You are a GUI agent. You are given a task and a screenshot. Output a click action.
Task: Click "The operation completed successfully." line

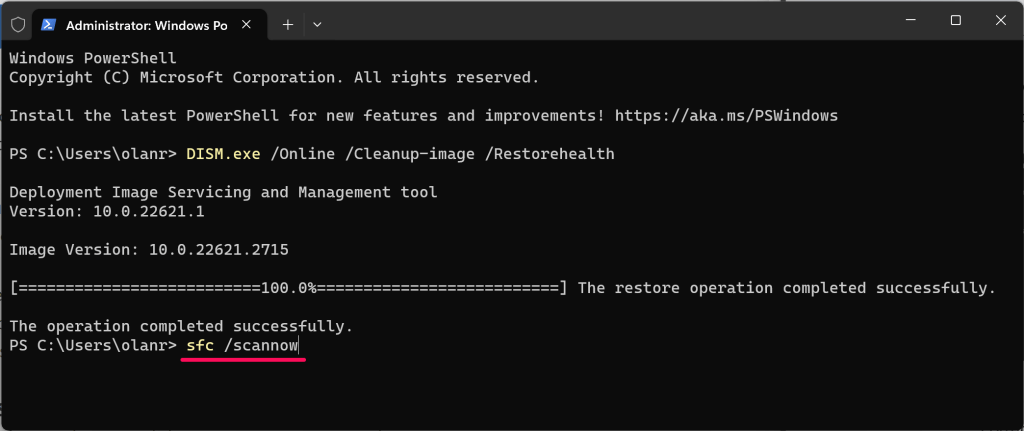click(181, 326)
